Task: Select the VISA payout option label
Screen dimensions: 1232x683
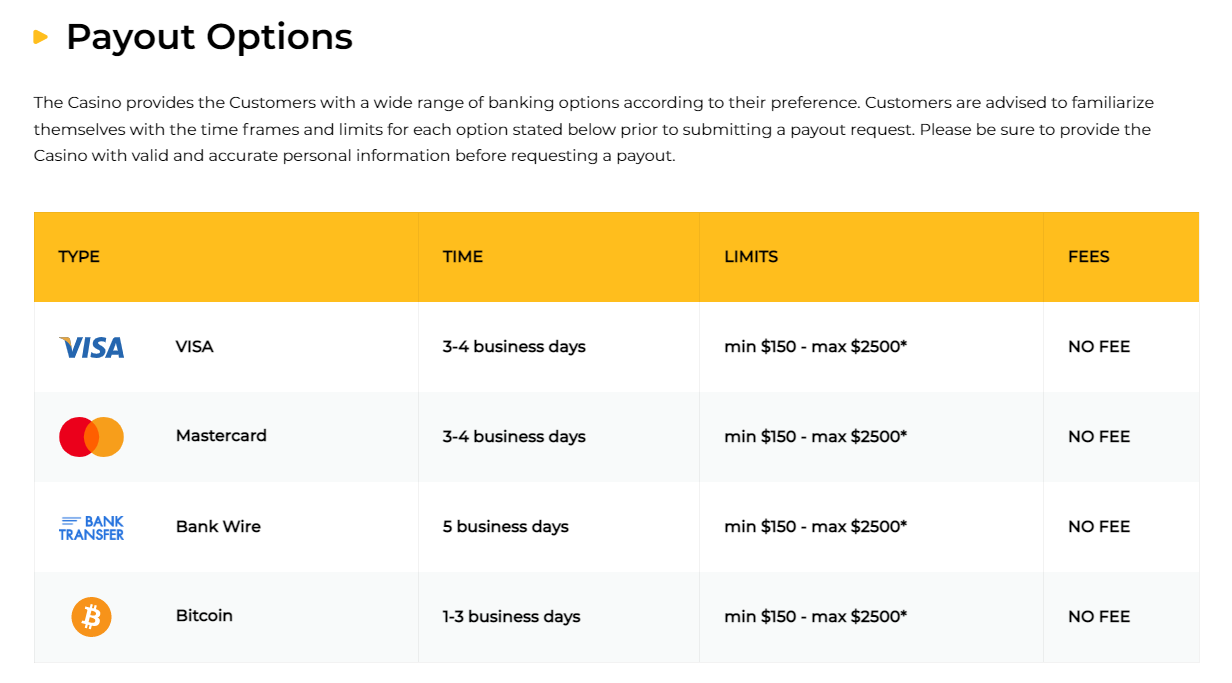Action: coord(195,347)
